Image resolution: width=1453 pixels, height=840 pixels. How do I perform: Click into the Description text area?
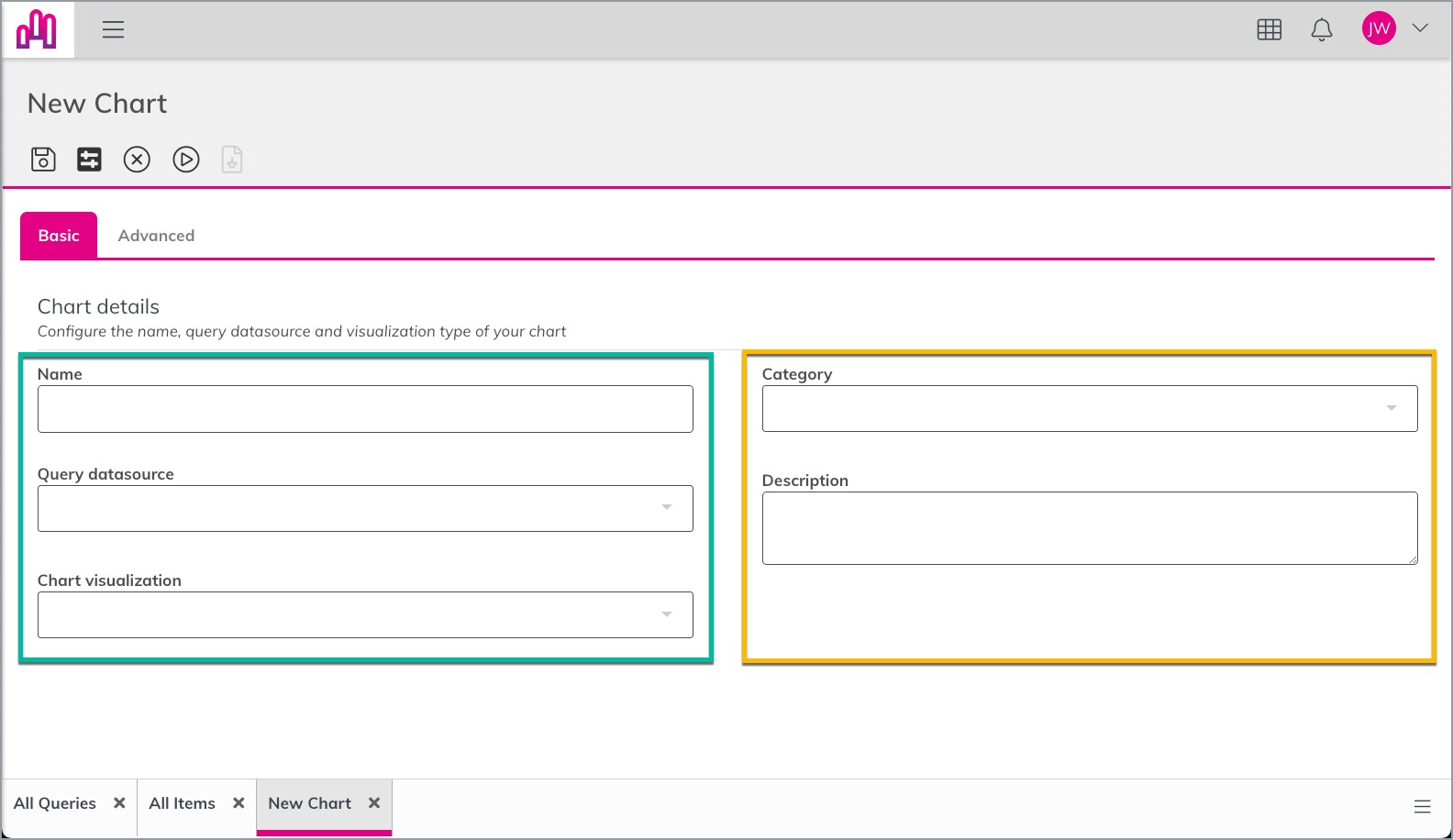pos(1090,528)
